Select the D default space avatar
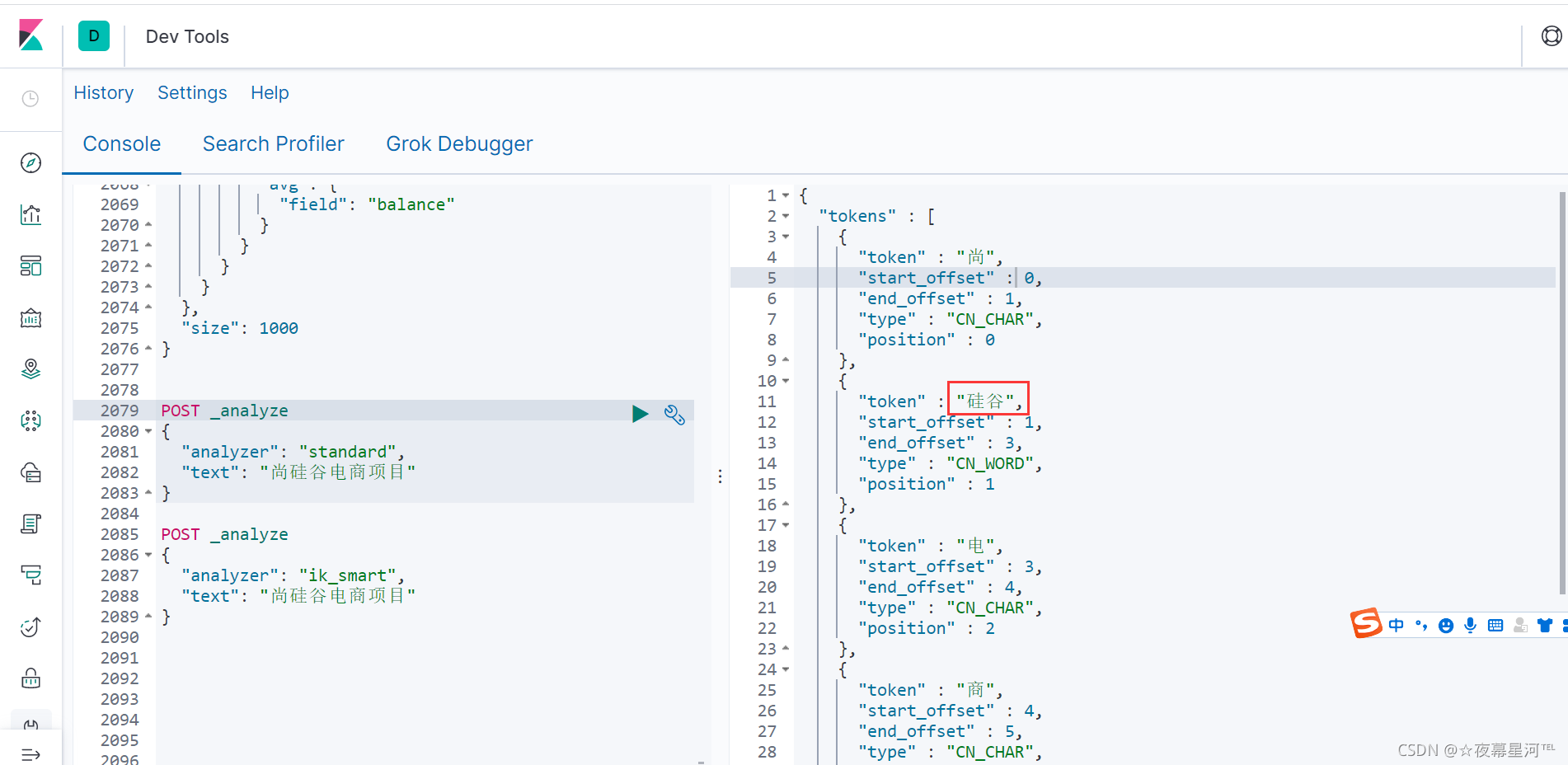 tap(94, 35)
